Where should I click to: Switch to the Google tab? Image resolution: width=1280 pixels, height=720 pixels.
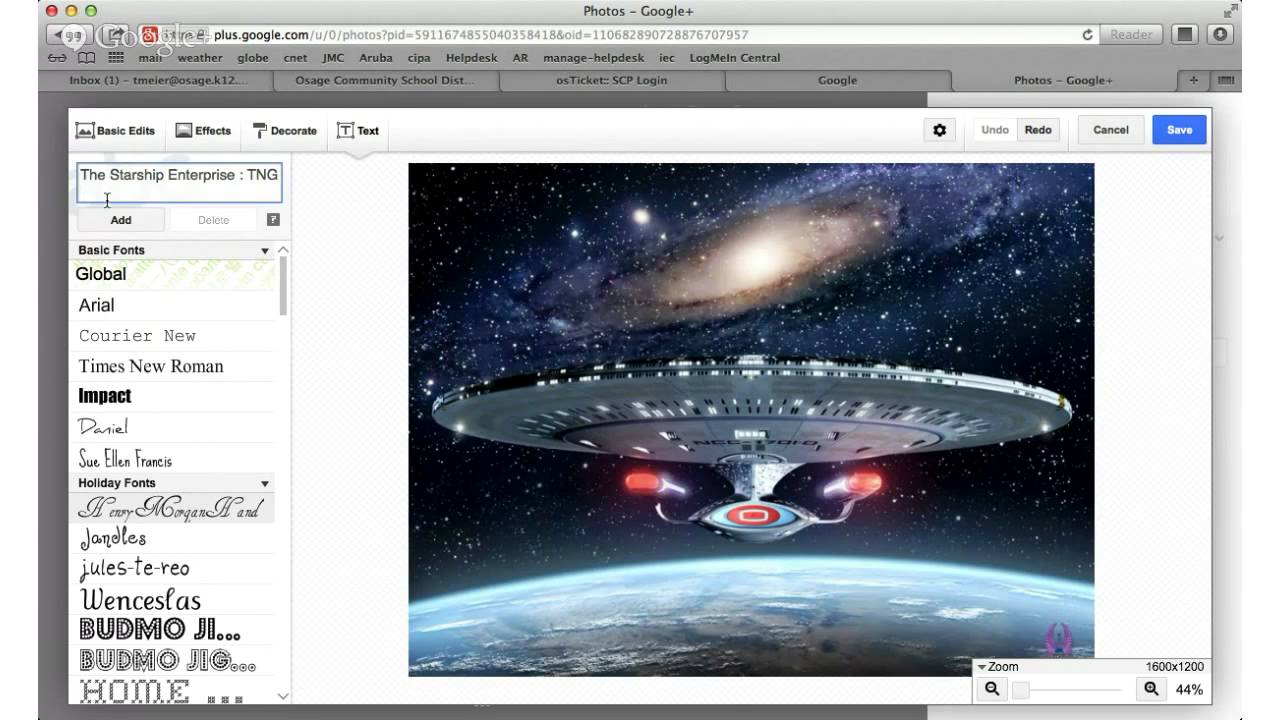point(837,80)
